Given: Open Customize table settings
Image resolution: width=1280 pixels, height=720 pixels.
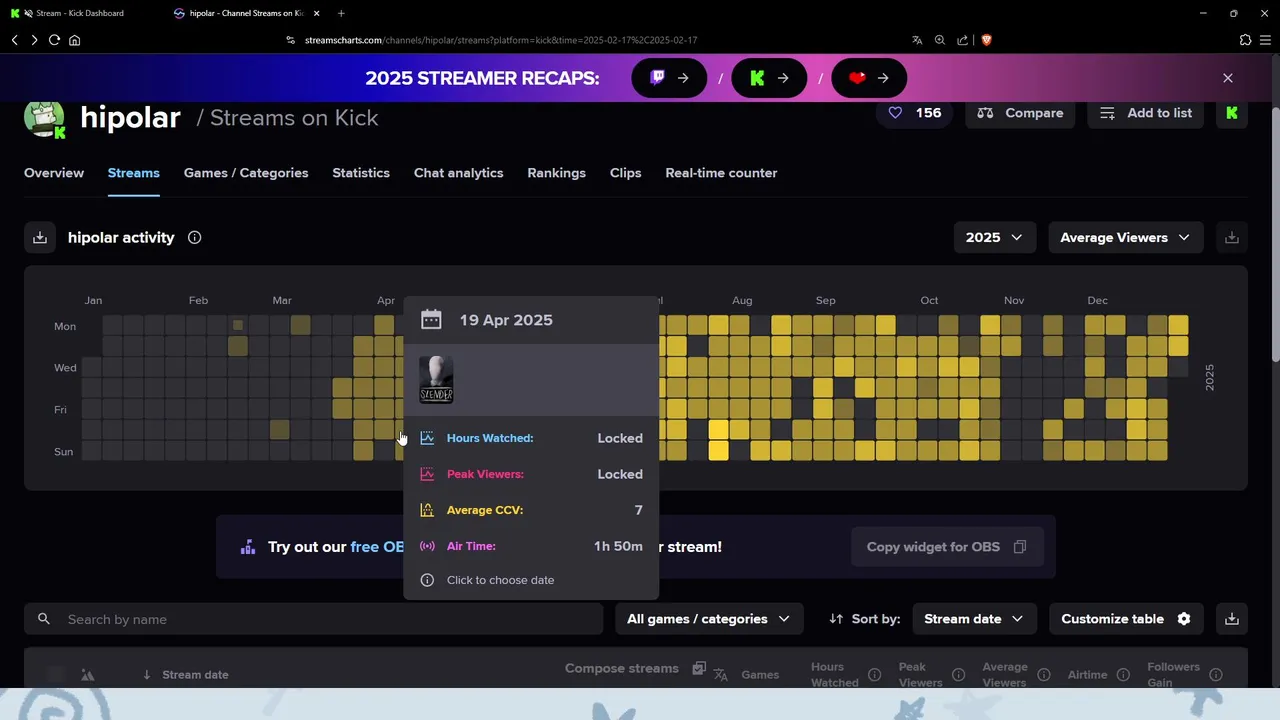Looking at the screenshot, I should point(1126,619).
